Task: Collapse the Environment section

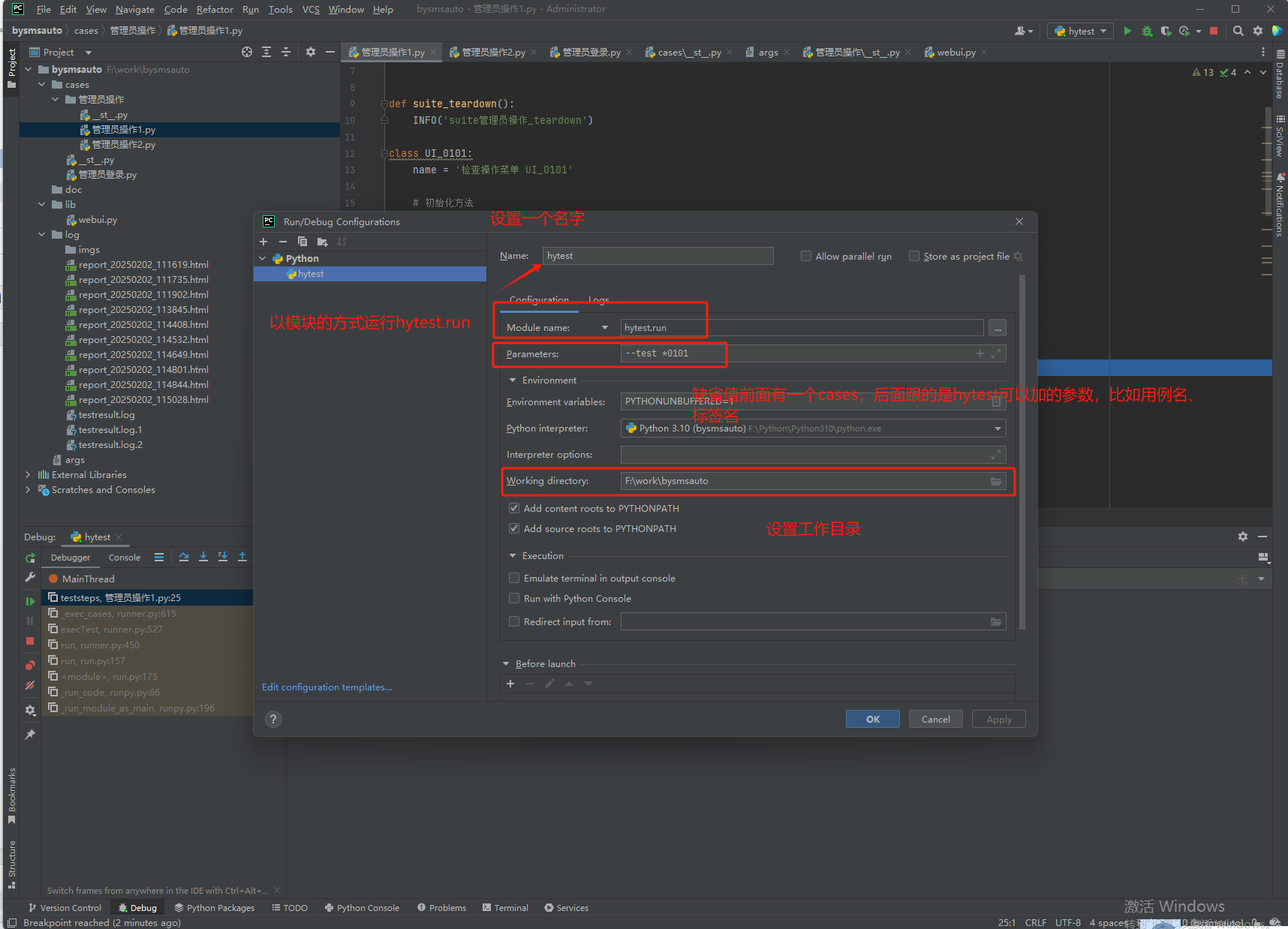Action: 513,380
